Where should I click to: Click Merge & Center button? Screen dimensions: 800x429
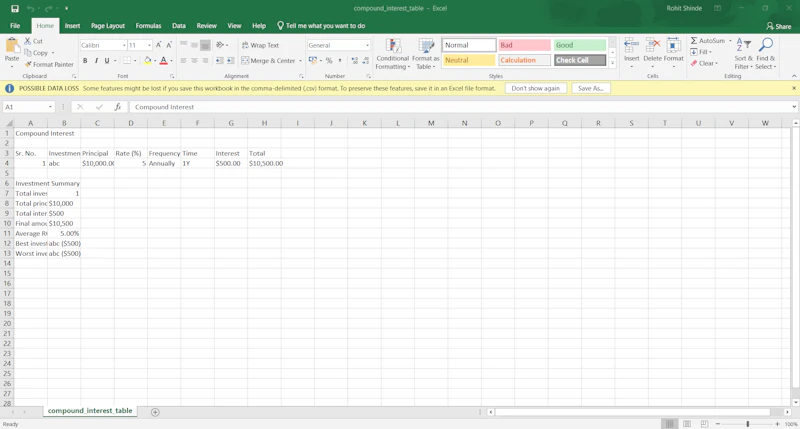pyautogui.click(x=268, y=61)
